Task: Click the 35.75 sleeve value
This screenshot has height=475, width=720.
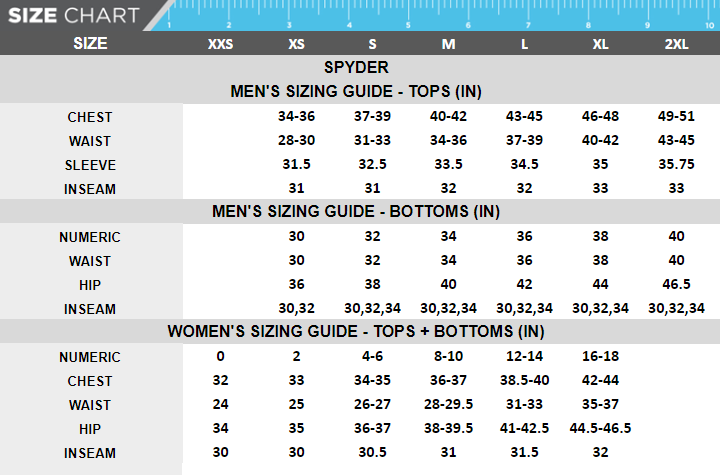Action: point(677,165)
